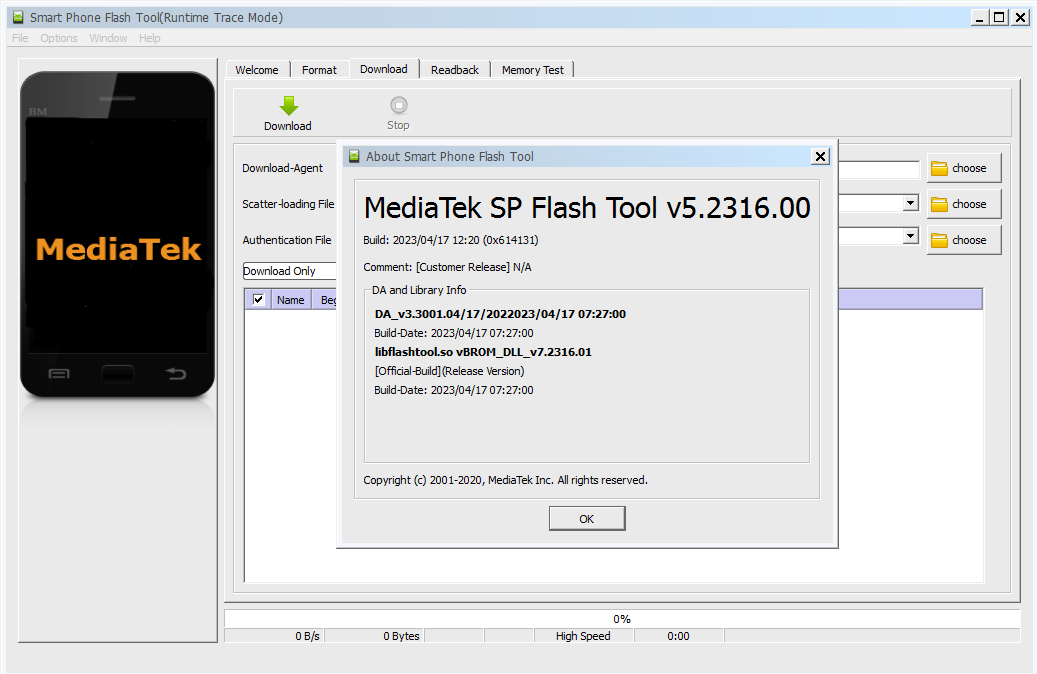Click the 0 Bytes status entry
The height and width of the screenshot is (674, 1037).
pos(374,636)
